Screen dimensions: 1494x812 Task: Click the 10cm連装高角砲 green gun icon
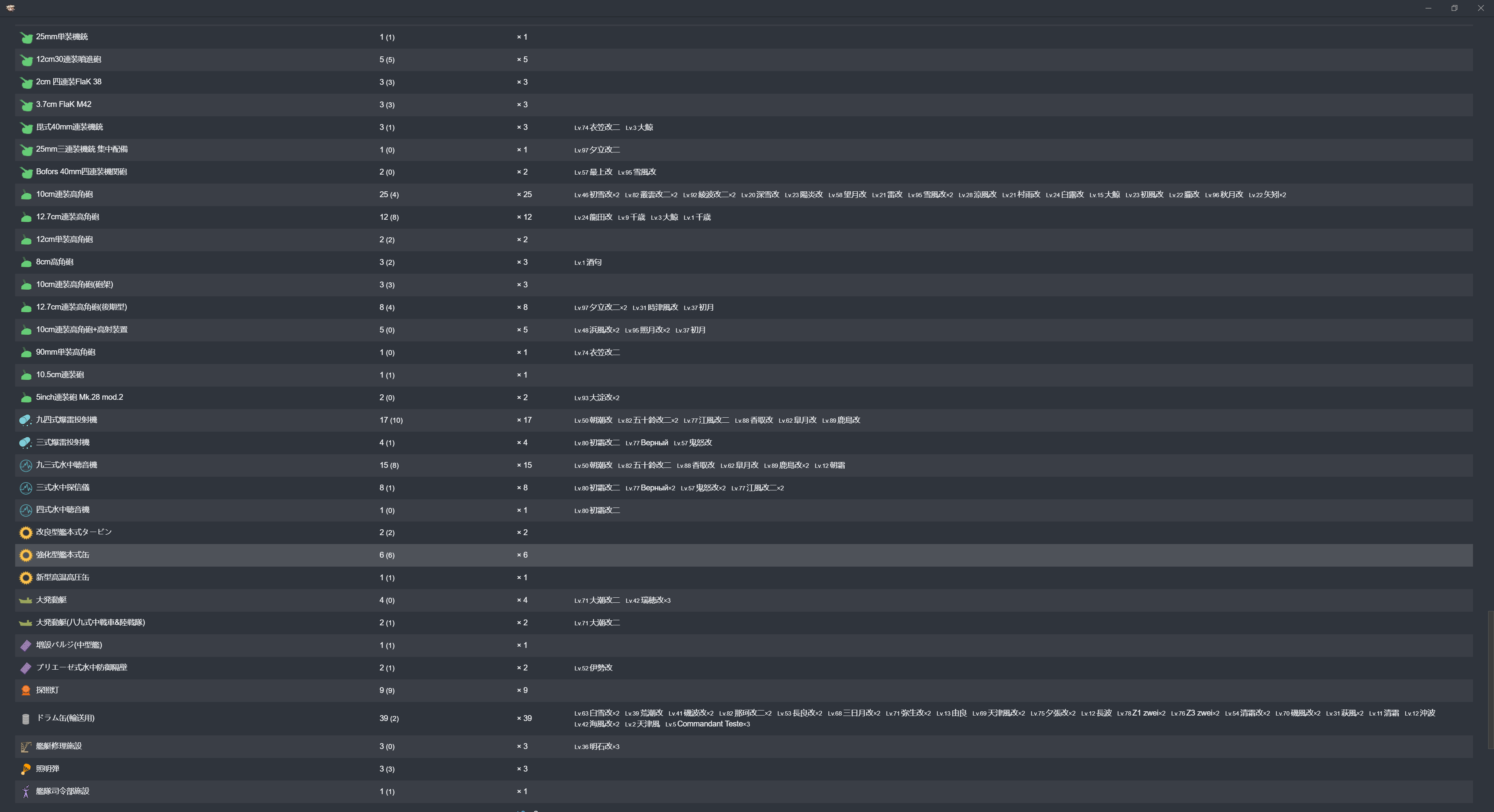click(26, 195)
